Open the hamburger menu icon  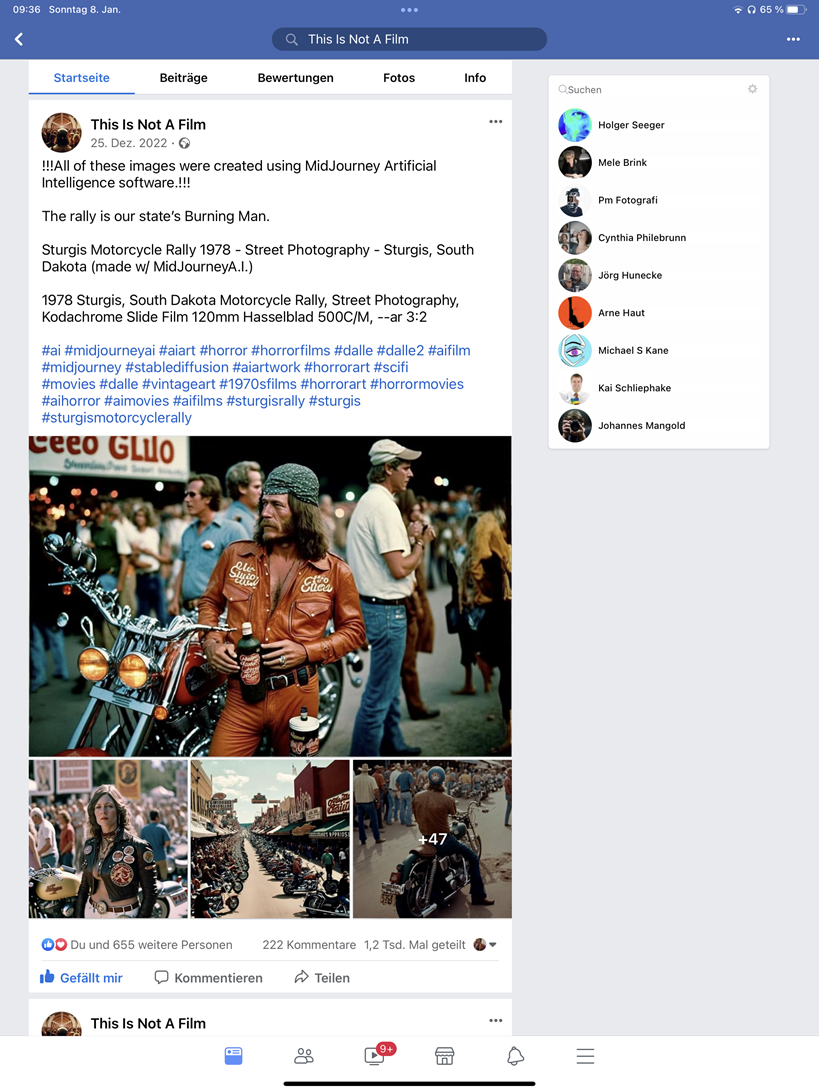[x=586, y=1056]
